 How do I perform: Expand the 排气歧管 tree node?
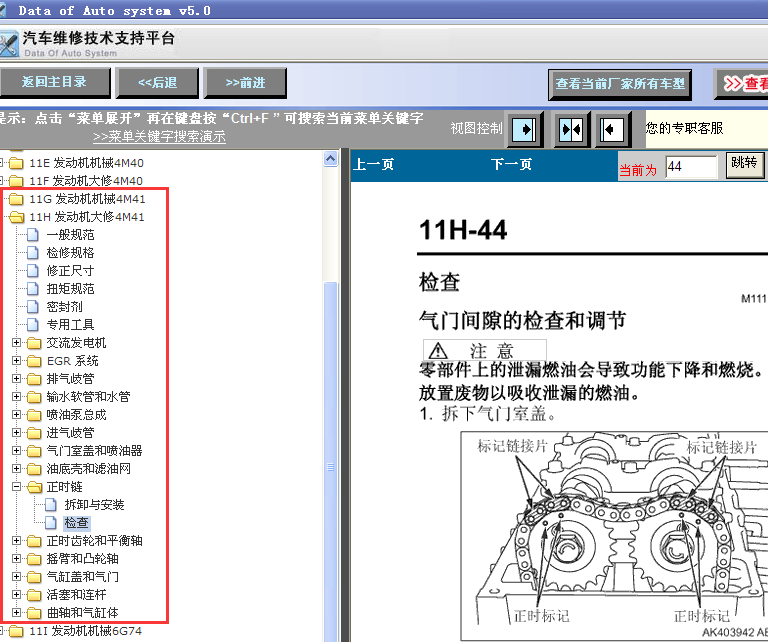click(16, 379)
